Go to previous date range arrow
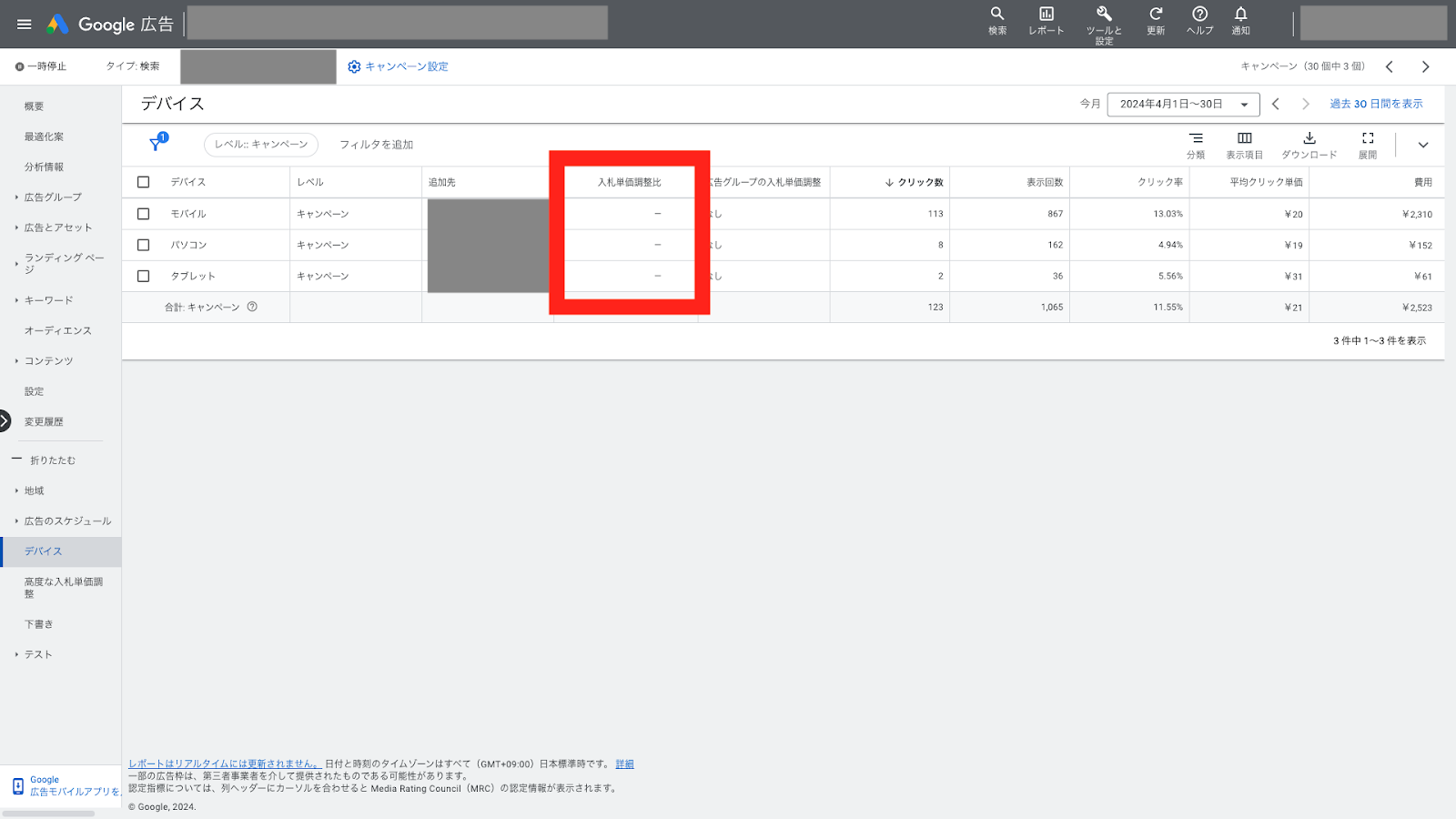Viewport: 1456px width, 819px height. [x=1276, y=104]
